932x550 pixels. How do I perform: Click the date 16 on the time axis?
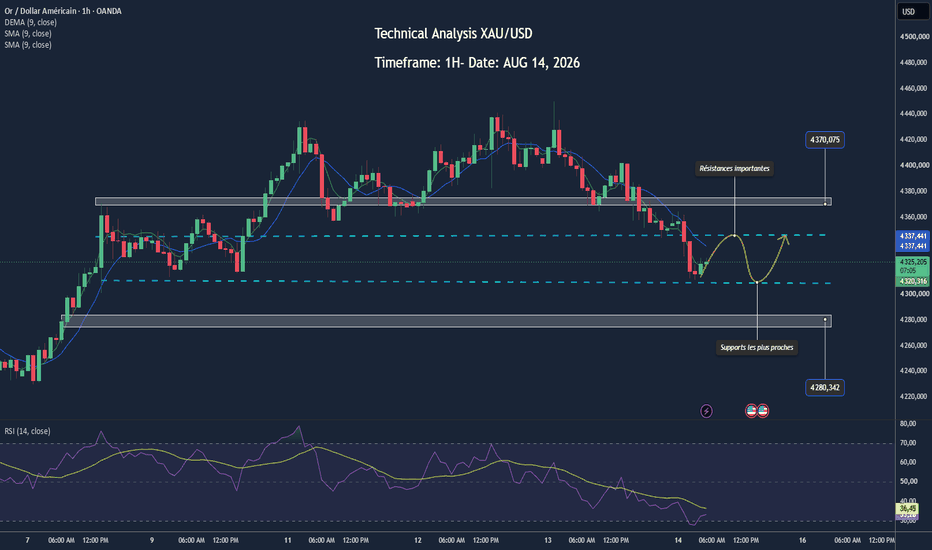tap(802, 540)
